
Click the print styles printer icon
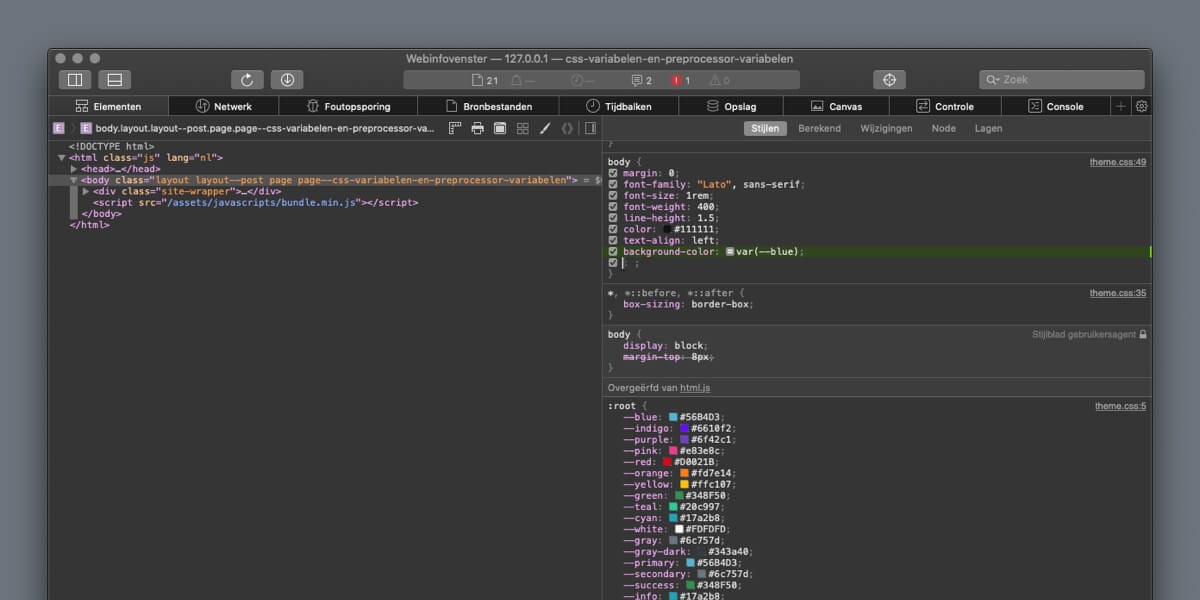[478, 128]
